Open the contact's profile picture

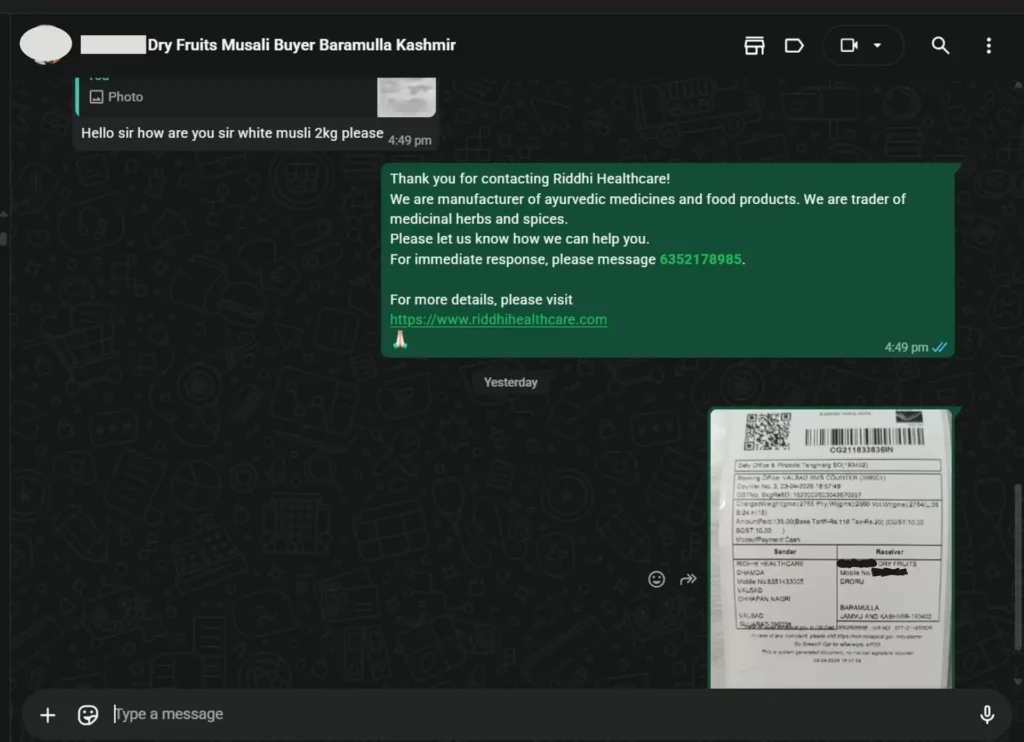[46, 45]
